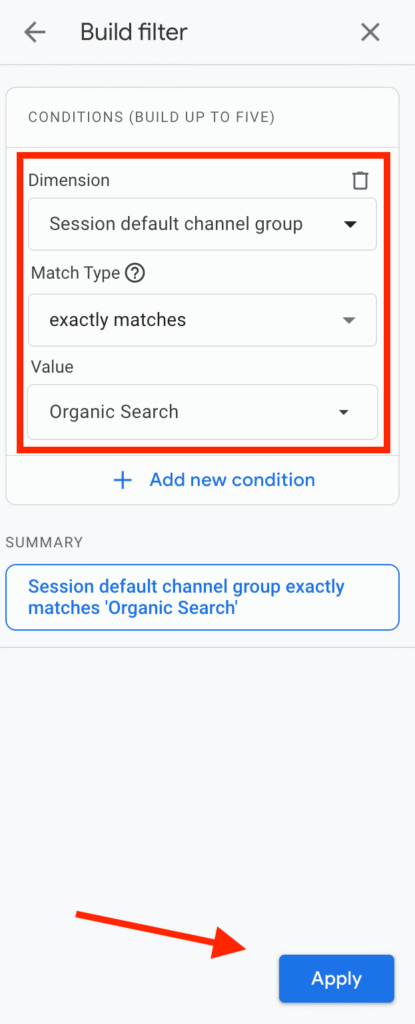Open the exactly matches dropdown arrow

coord(350,320)
